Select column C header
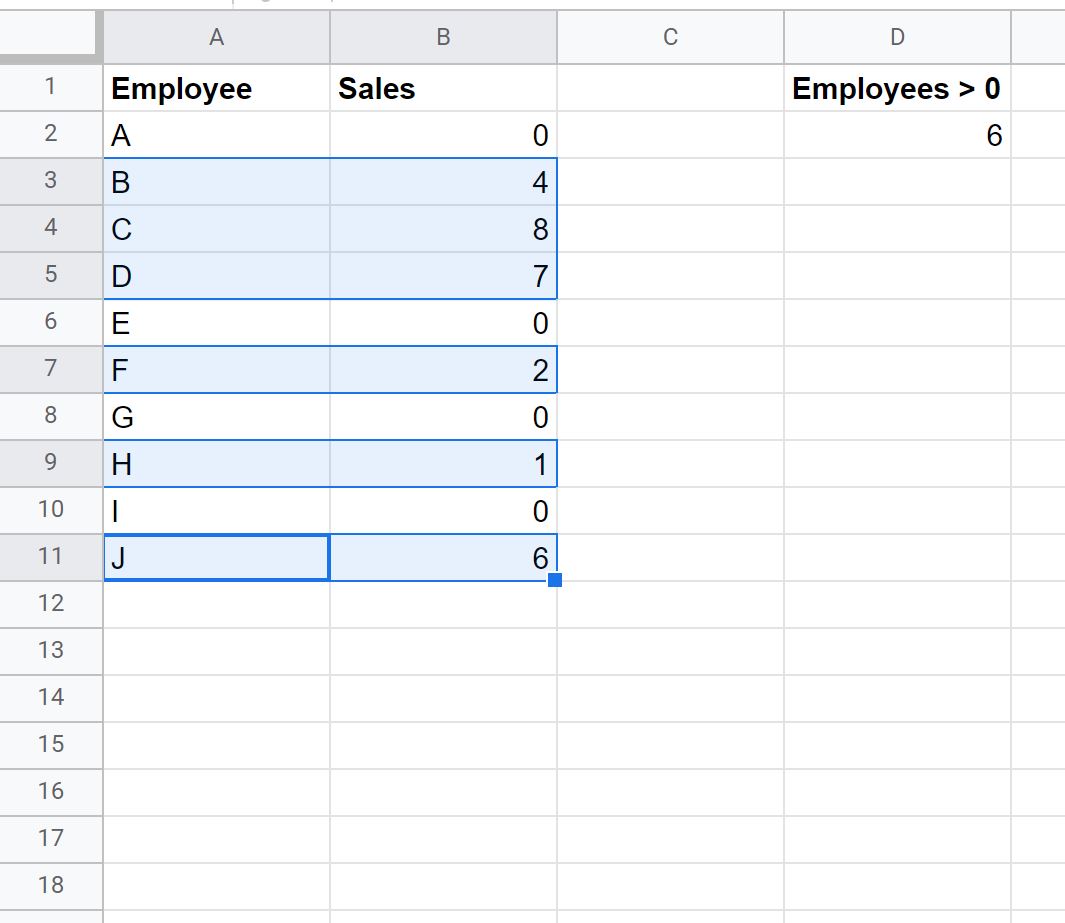The height and width of the screenshot is (923, 1065). (x=670, y=37)
